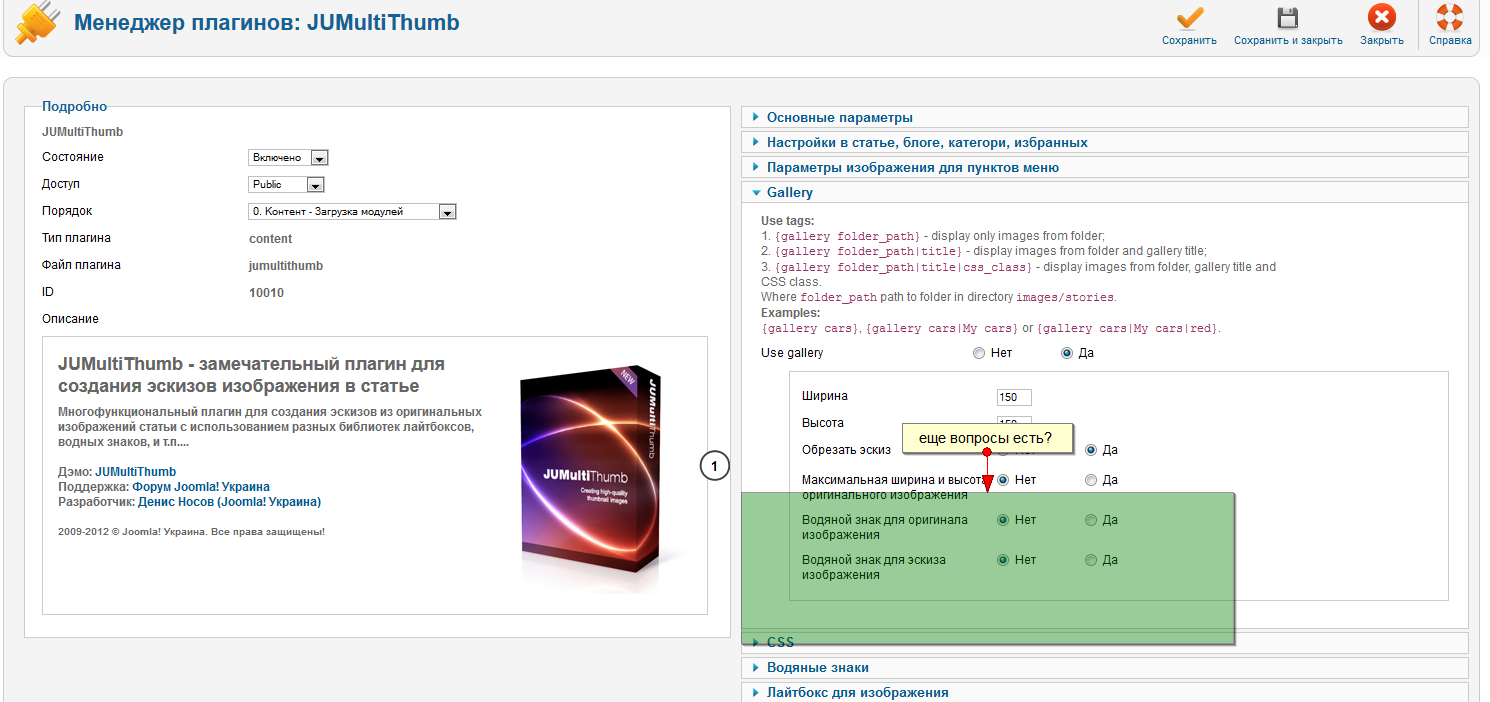Select 'Да' for Водяной знак для оригинала
This screenshot has width=1490, height=702.
point(1091,520)
